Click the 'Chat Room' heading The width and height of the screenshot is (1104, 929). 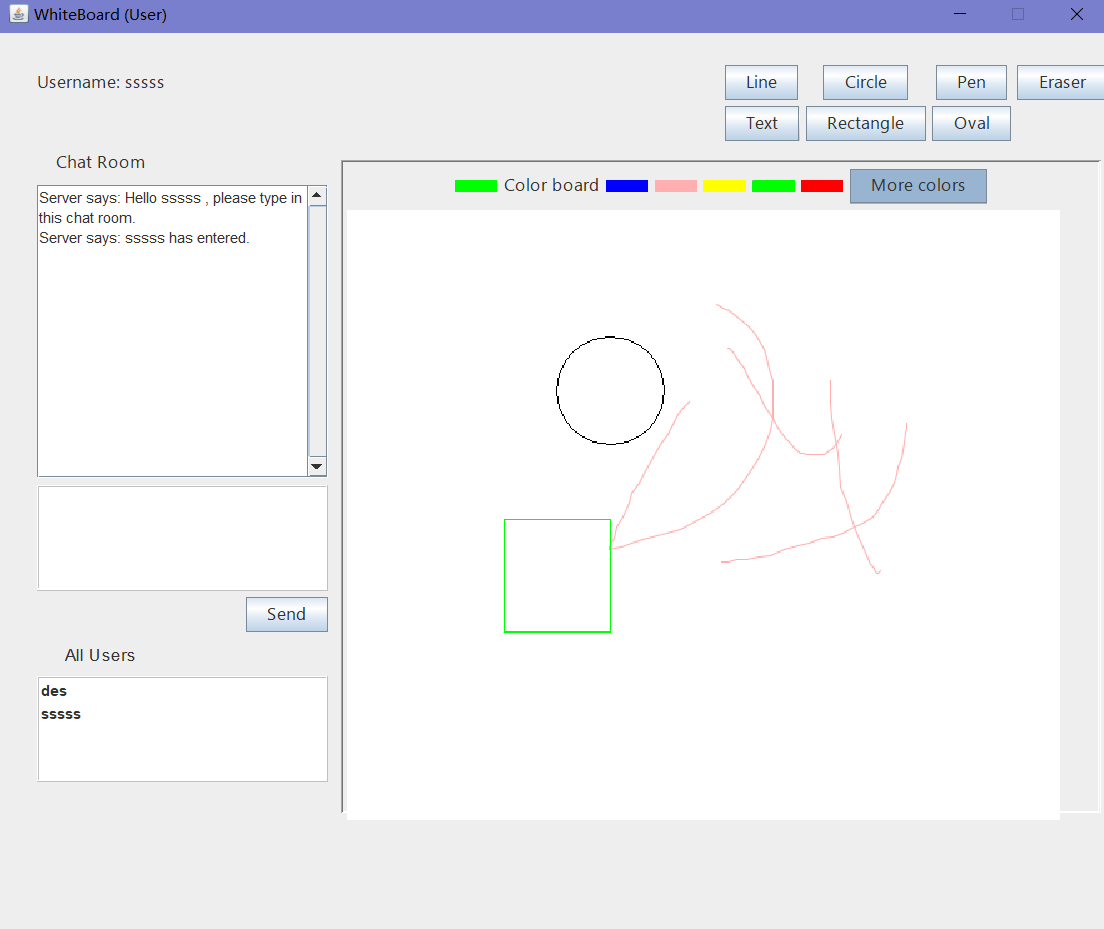click(x=101, y=162)
